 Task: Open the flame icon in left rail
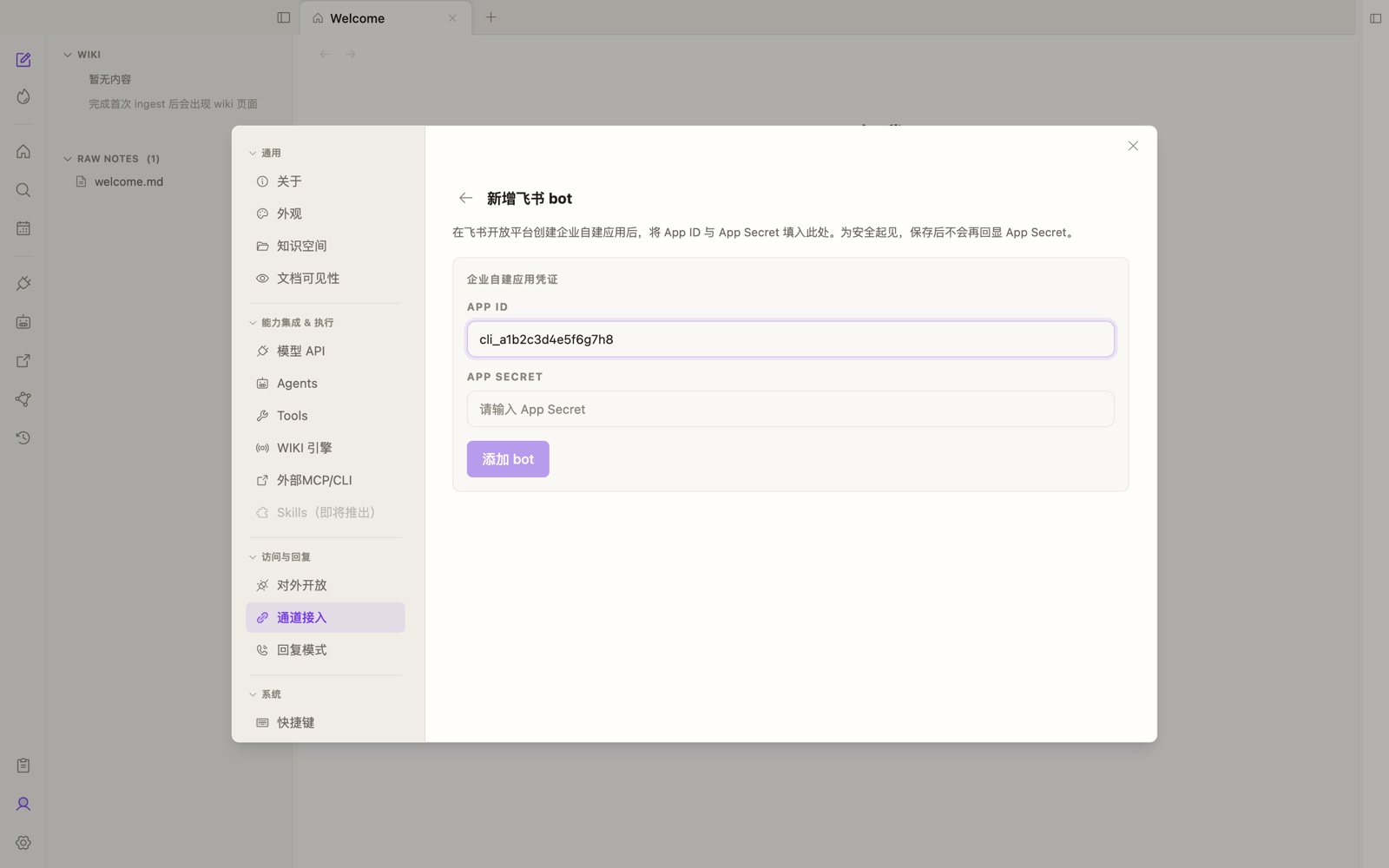23,96
